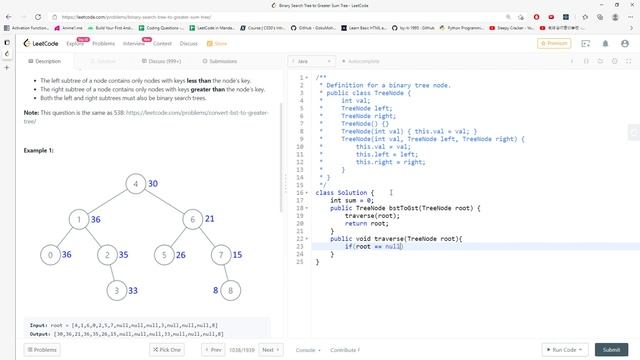Open the Learn Basic HTML bookmark
The height and width of the screenshot is (360, 640).
[364, 28]
